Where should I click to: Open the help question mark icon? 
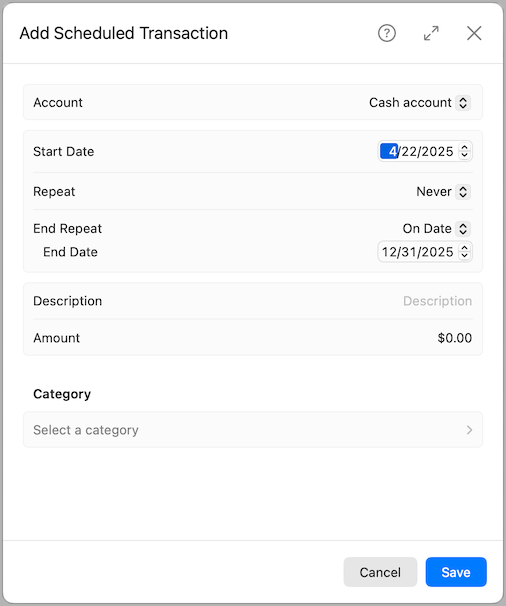(x=387, y=33)
